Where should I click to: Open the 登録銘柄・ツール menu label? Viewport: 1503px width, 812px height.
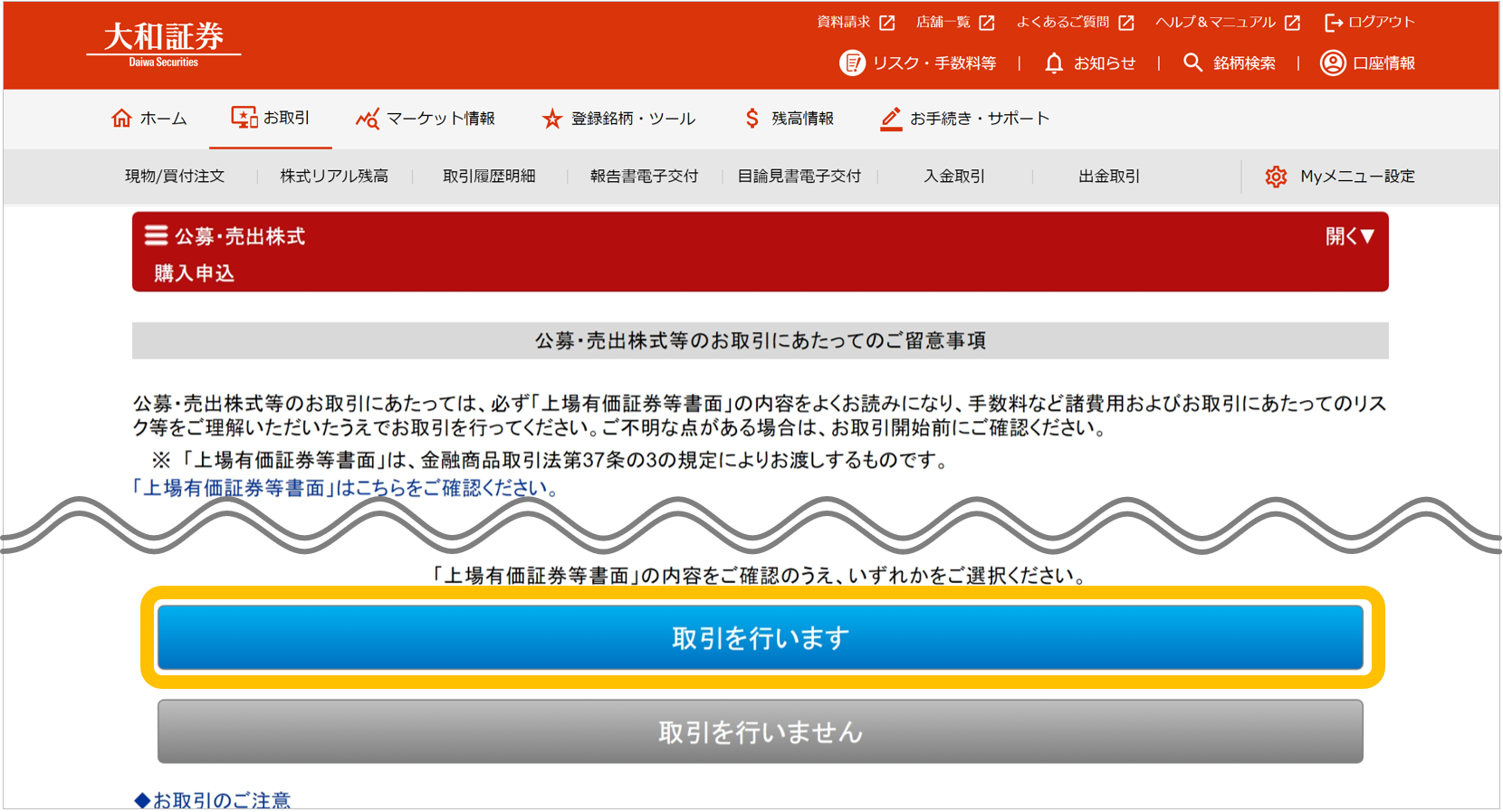[x=634, y=119]
